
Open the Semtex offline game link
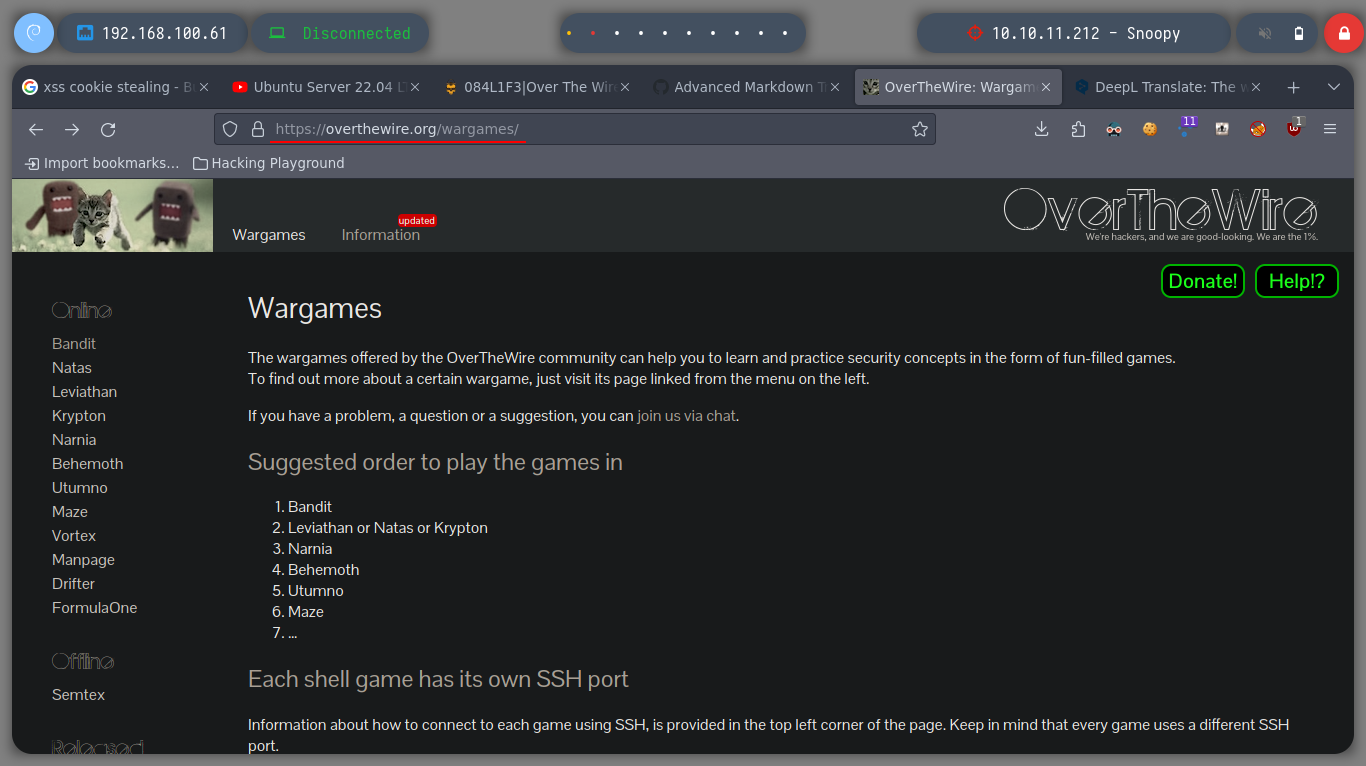click(78, 694)
